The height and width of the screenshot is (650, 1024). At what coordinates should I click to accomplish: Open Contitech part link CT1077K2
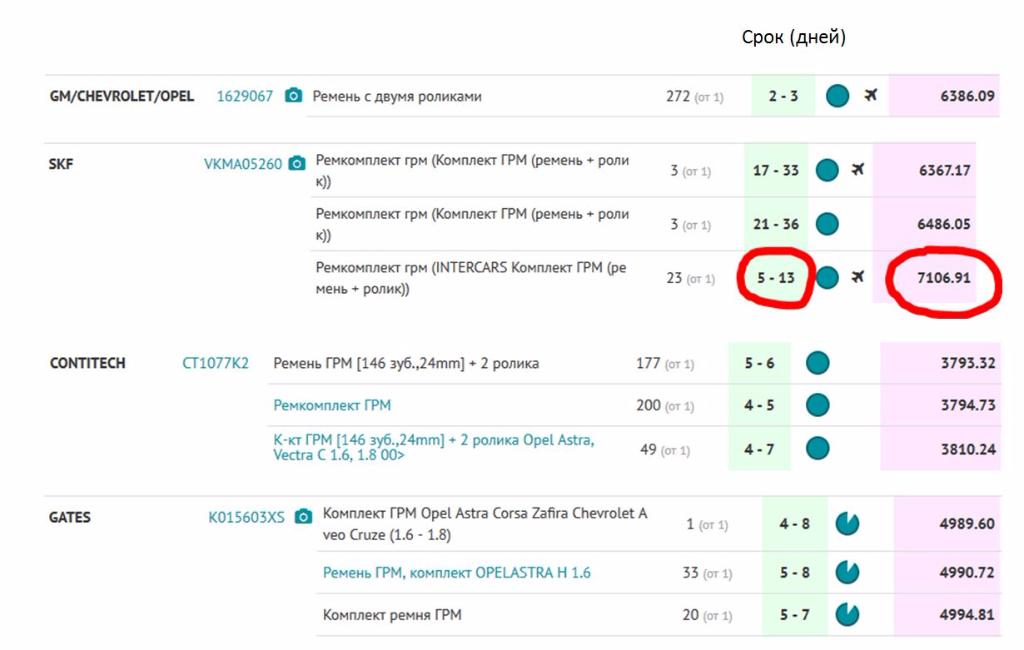tap(215, 363)
